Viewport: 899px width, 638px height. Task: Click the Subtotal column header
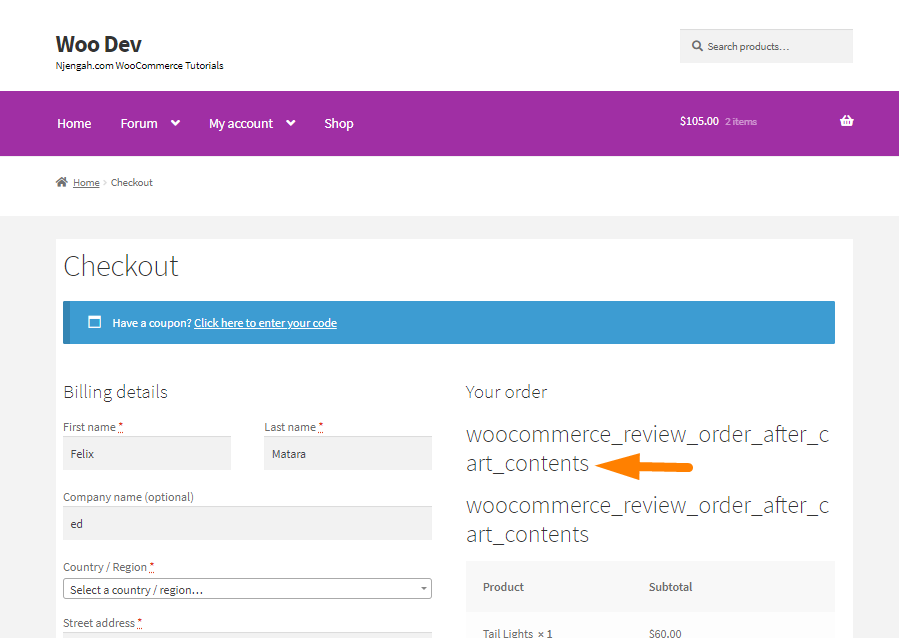670,587
